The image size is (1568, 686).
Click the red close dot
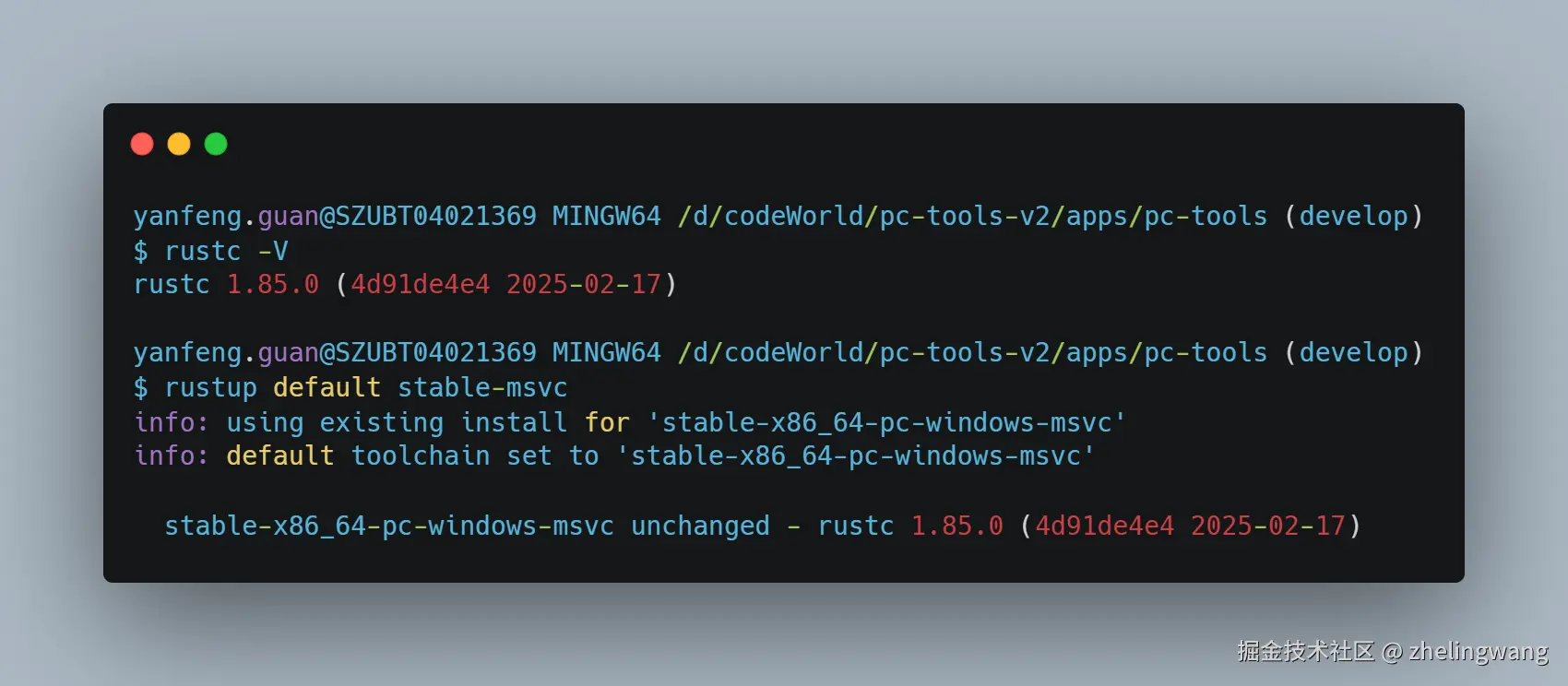click(142, 144)
